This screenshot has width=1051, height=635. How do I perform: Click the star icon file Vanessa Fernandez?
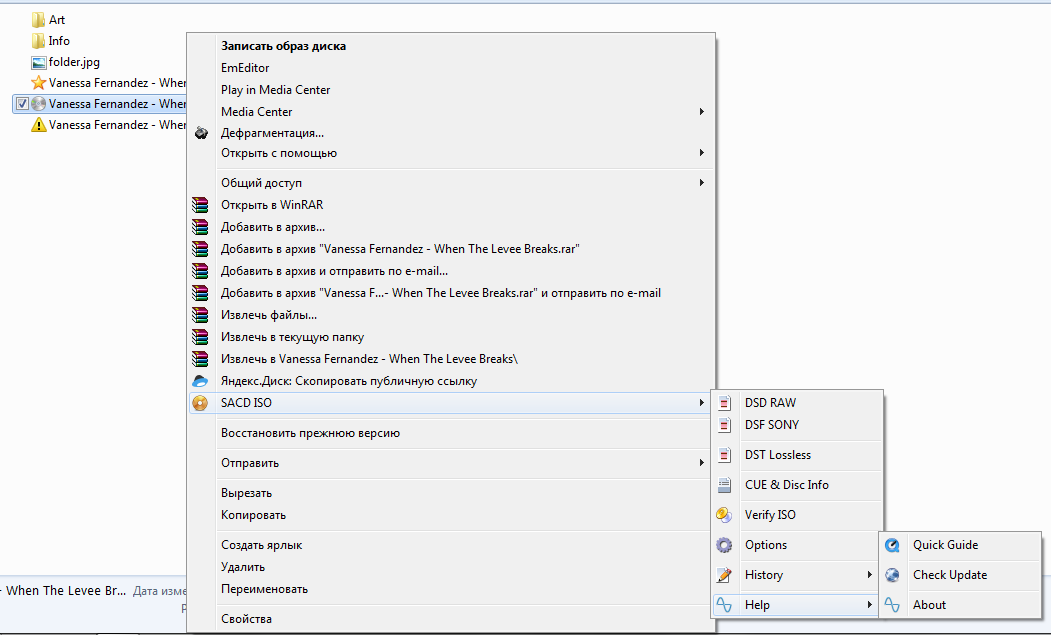click(39, 82)
